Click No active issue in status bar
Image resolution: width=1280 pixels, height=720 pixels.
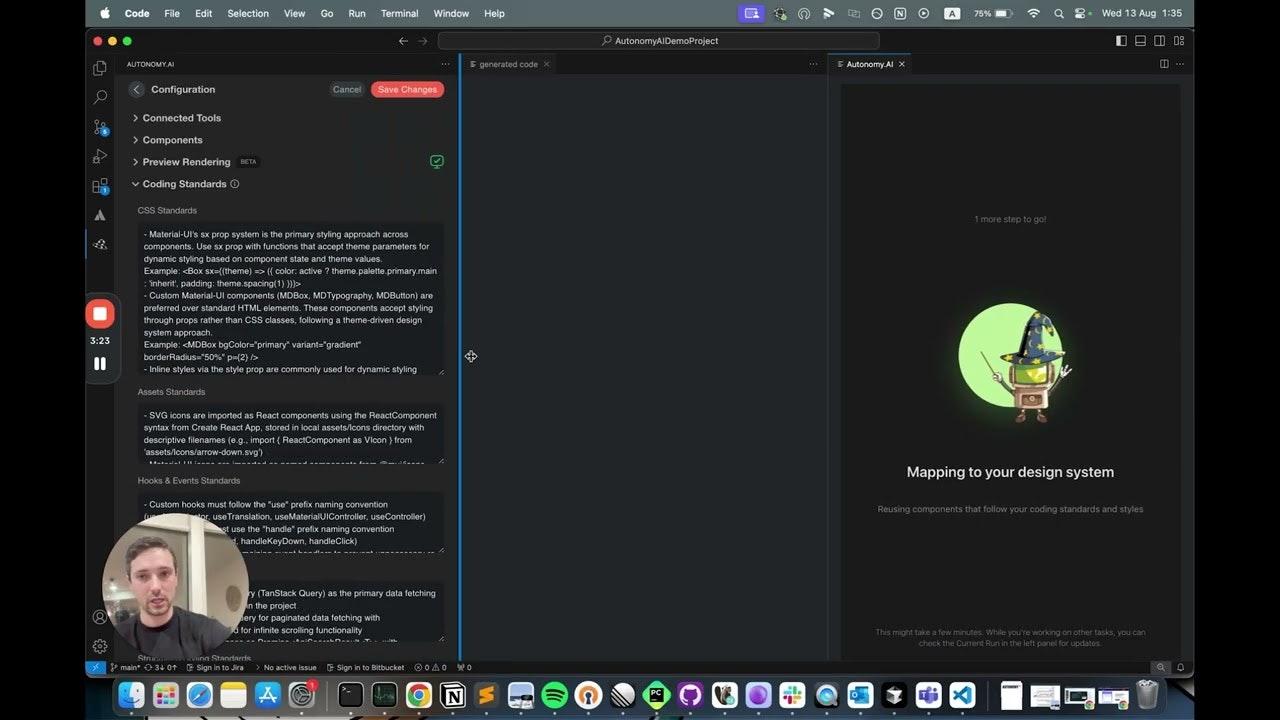[284, 667]
